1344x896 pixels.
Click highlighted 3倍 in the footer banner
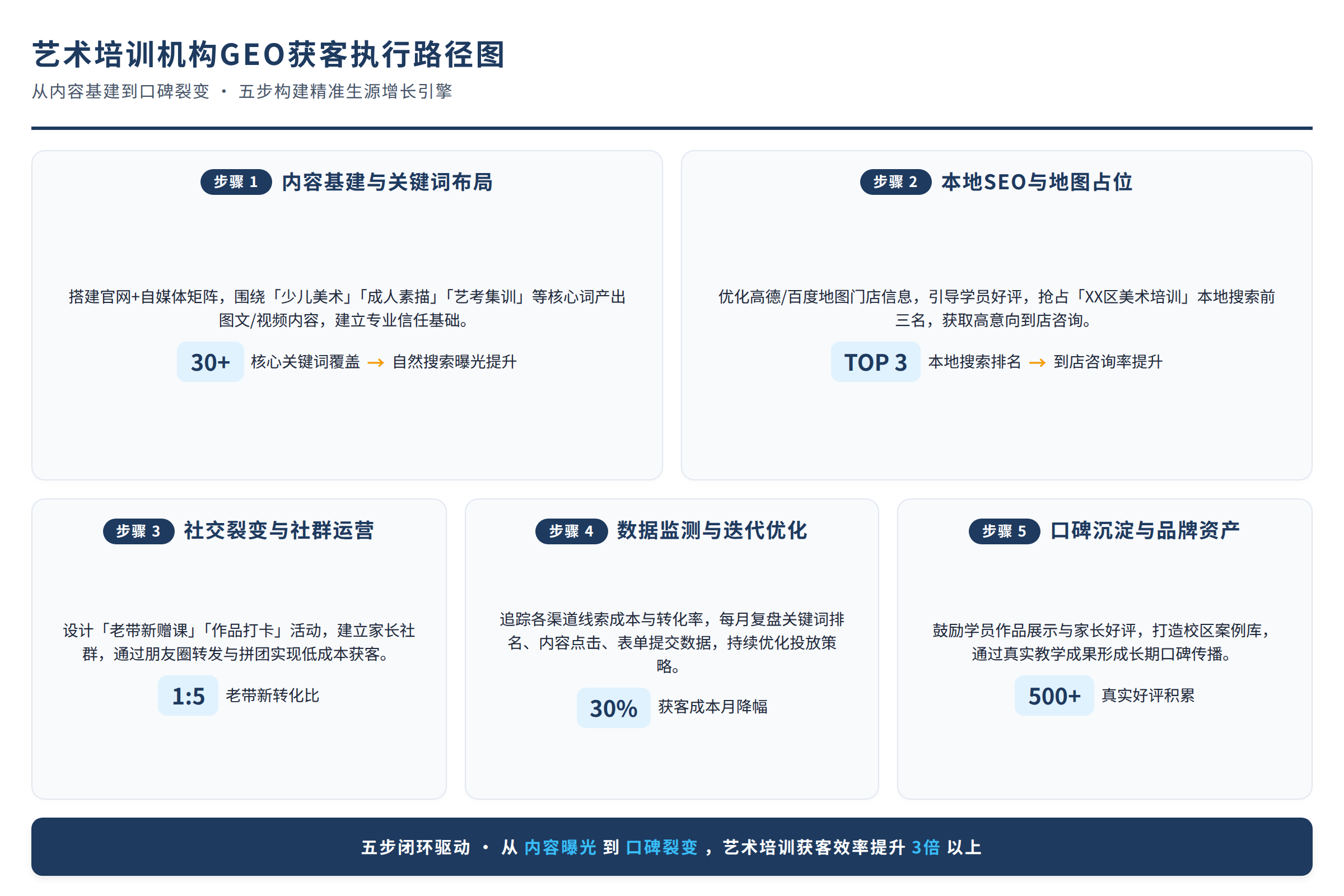coord(926,847)
